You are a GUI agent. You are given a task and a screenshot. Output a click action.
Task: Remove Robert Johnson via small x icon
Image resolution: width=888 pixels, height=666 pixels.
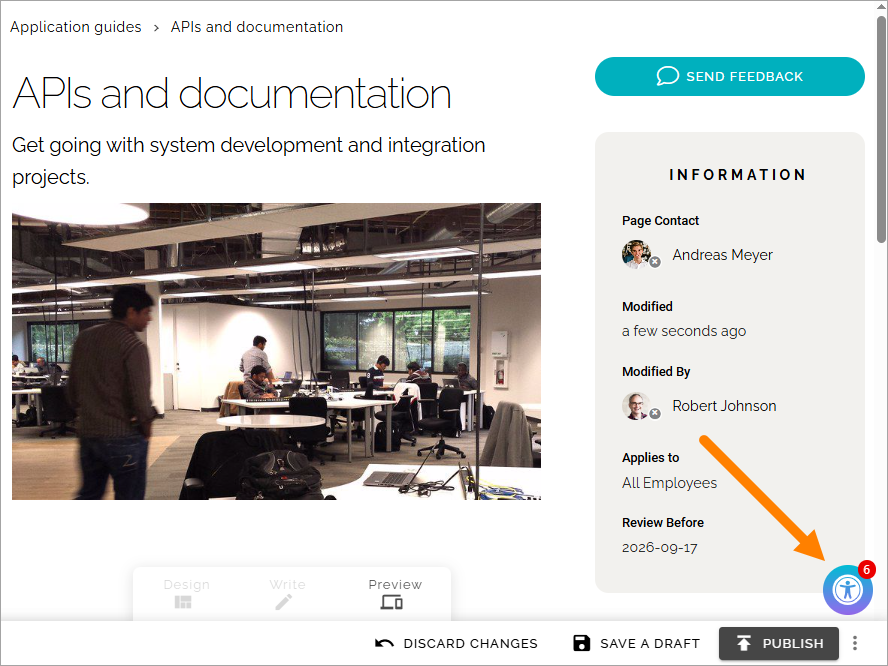[x=655, y=413]
